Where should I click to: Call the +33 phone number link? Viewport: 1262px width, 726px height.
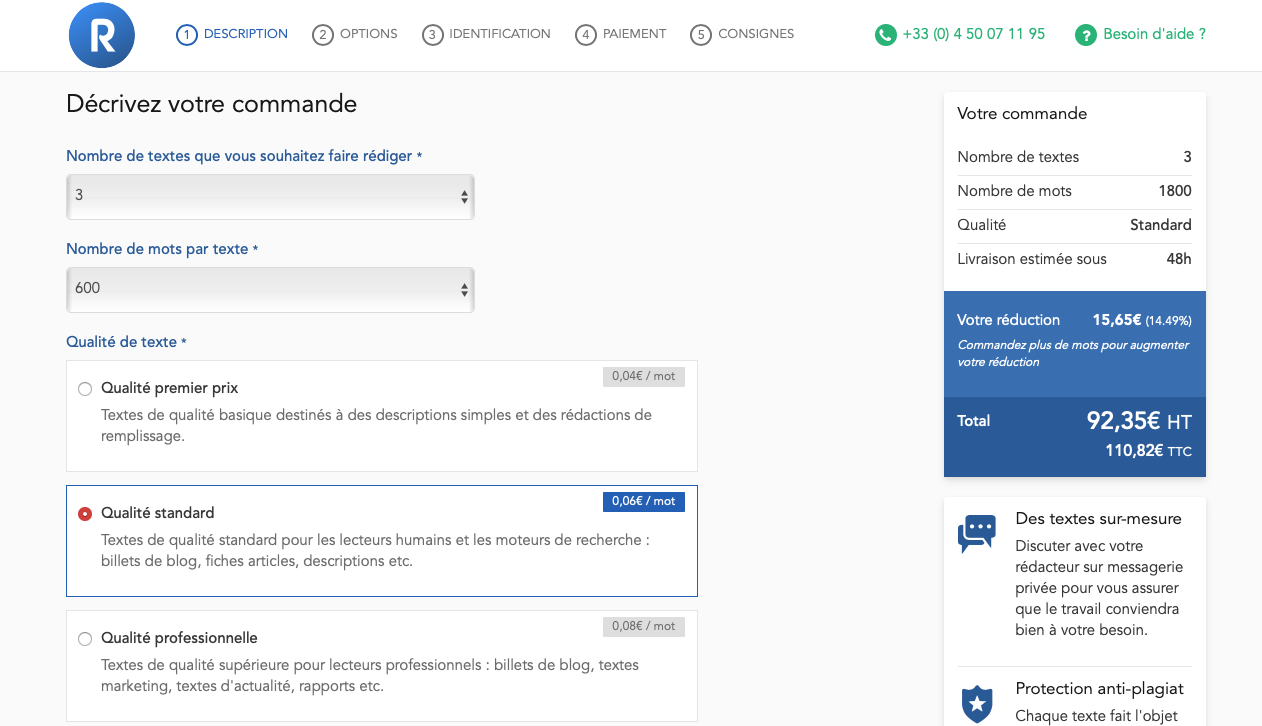point(973,34)
